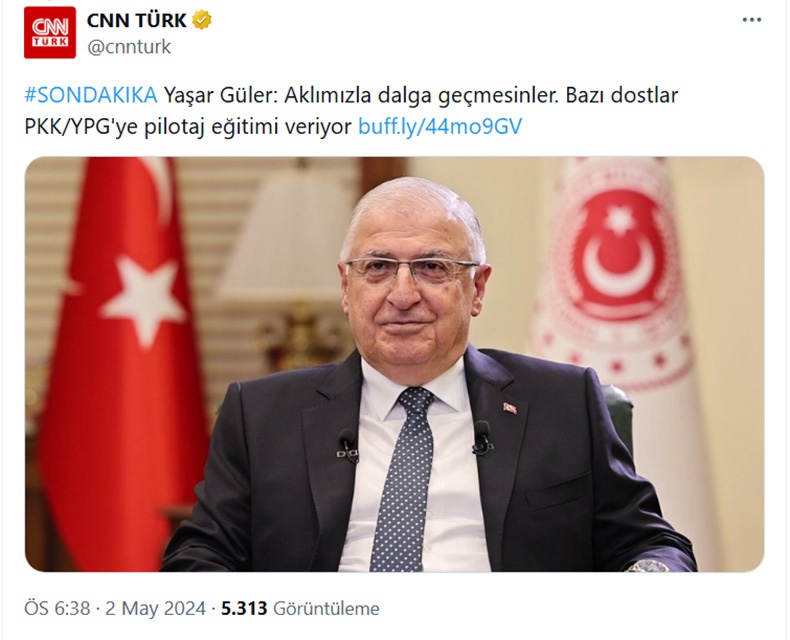Open the three-dot more options menu
Image resolution: width=790 pixels, height=640 pixels.
(752, 20)
